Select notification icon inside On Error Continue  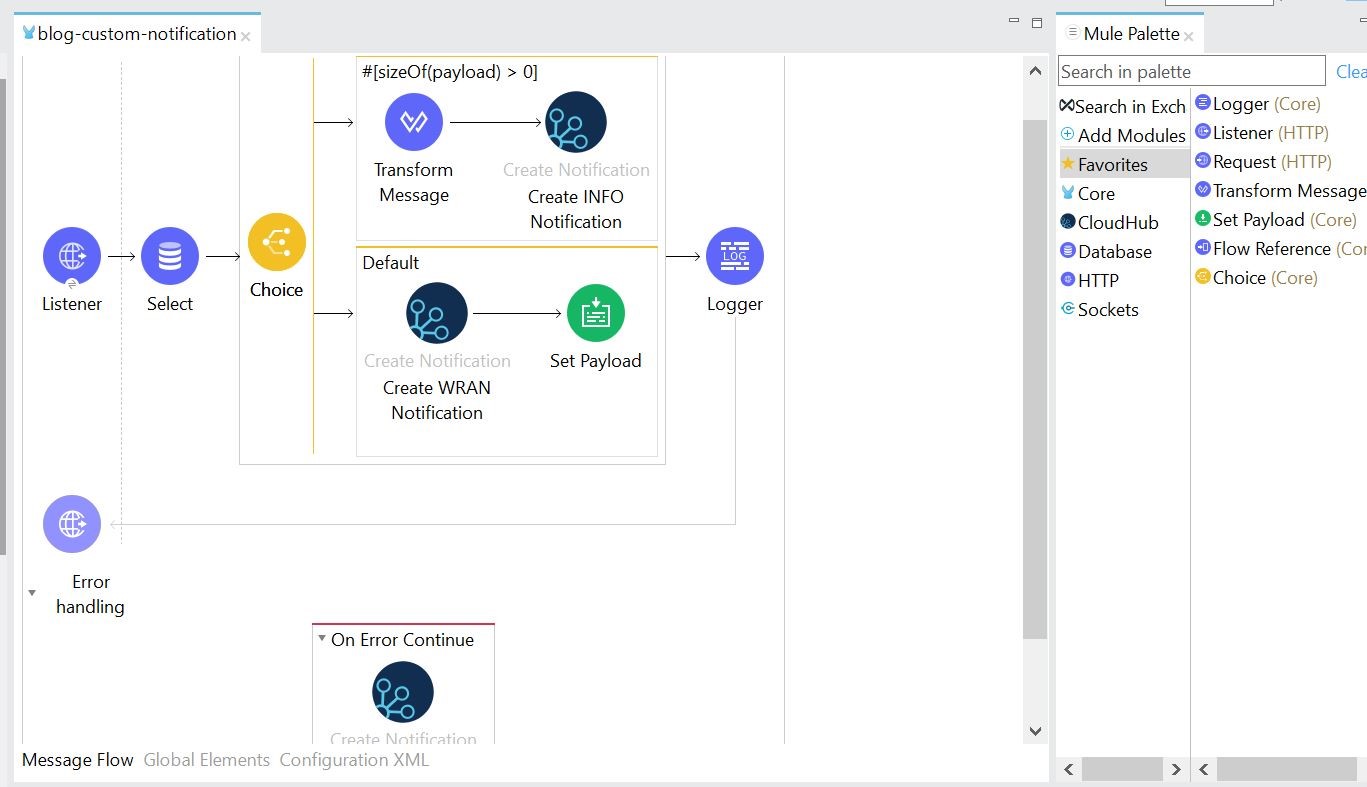tap(403, 692)
